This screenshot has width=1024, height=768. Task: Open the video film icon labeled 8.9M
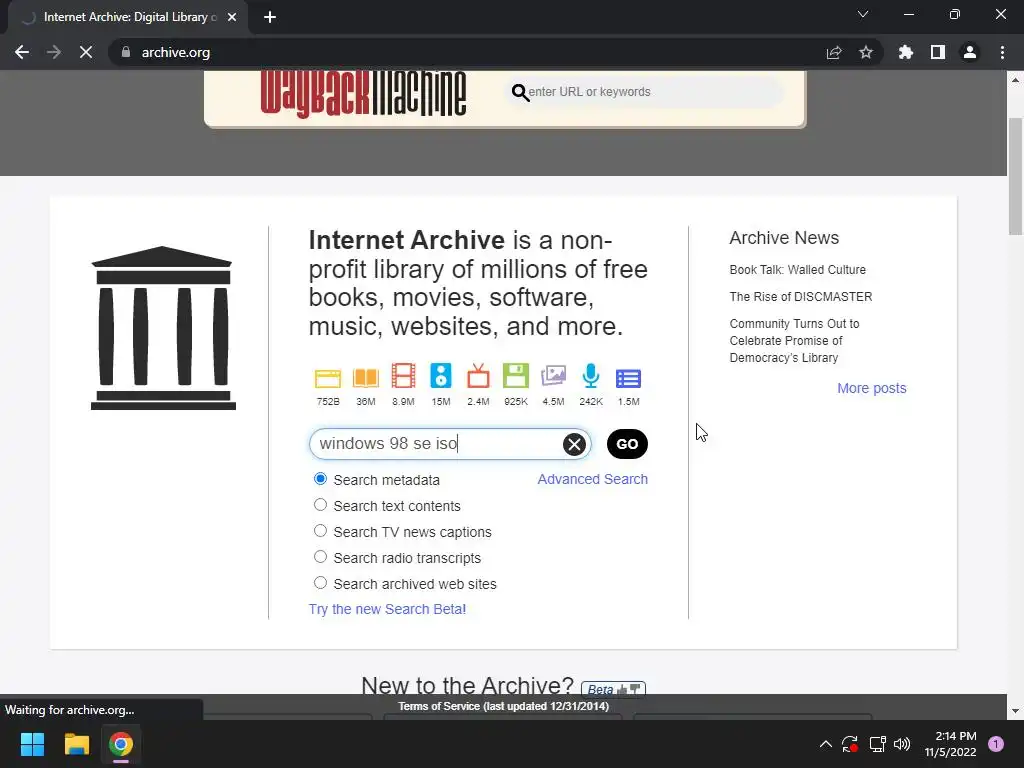(x=403, y=377)
